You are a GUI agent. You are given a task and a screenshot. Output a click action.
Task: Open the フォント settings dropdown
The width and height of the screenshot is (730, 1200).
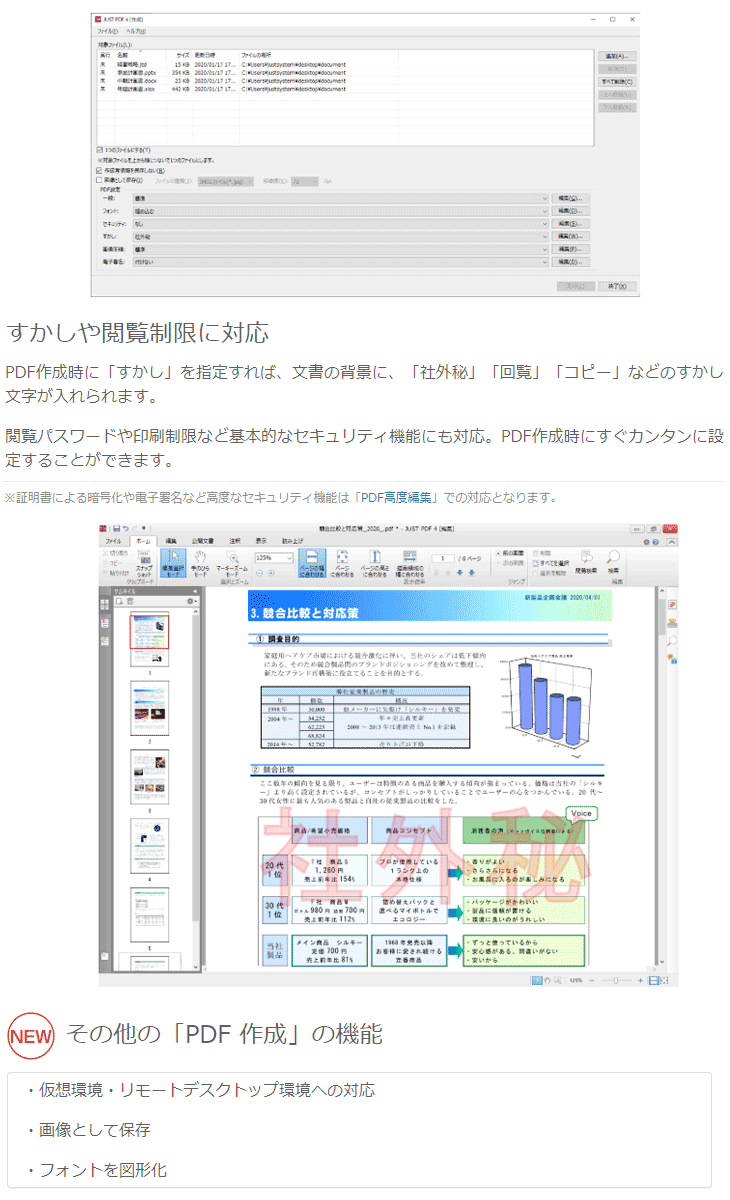pyautogui.click(x=340, y=211)
